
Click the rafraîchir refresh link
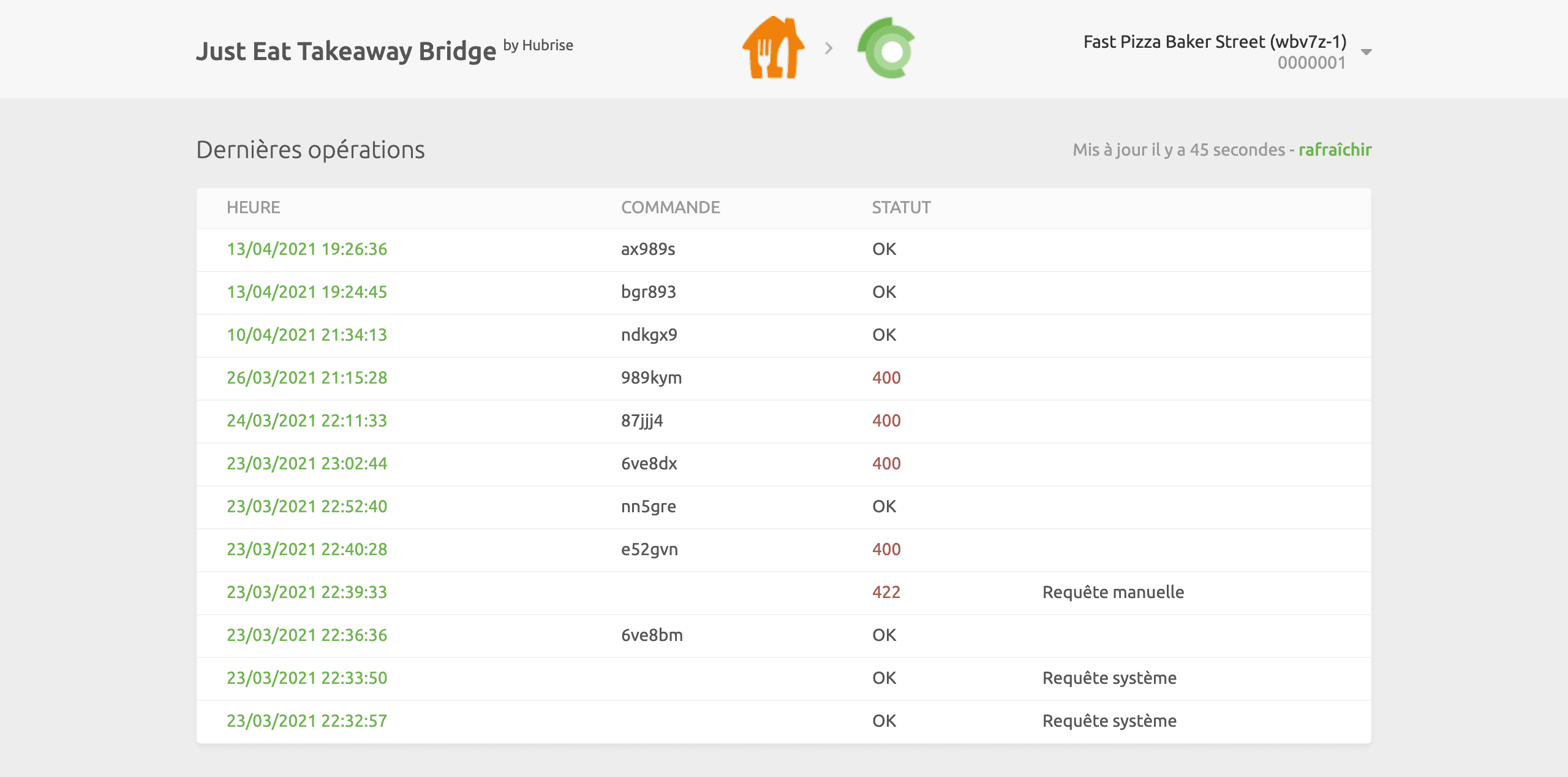1335,150
